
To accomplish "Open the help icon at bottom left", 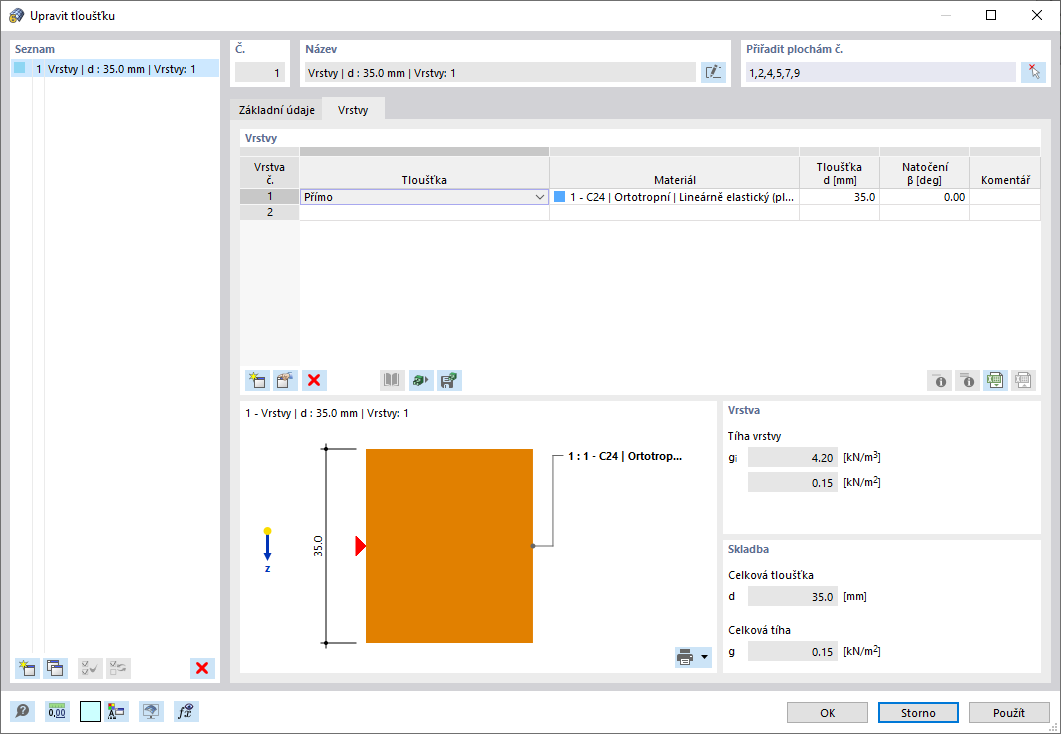I will [22, 712].
